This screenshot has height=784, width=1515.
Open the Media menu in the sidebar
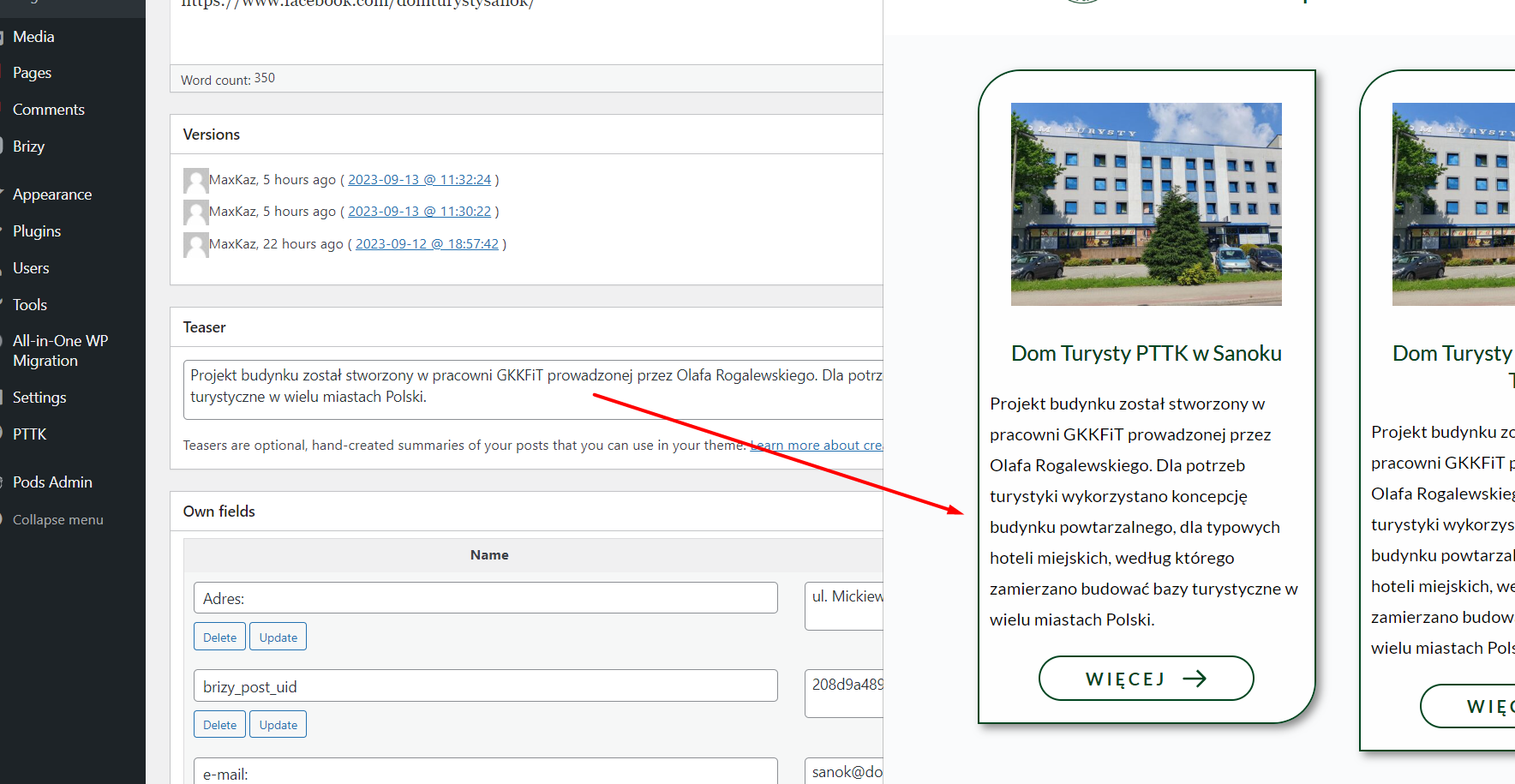pyautogui.click(x=33, y=37)
